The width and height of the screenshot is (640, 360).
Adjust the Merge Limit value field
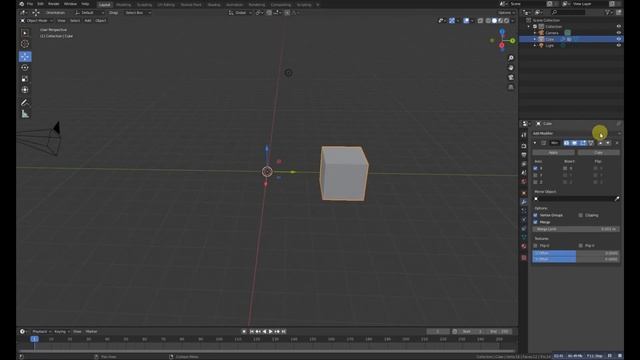(576, 229)
